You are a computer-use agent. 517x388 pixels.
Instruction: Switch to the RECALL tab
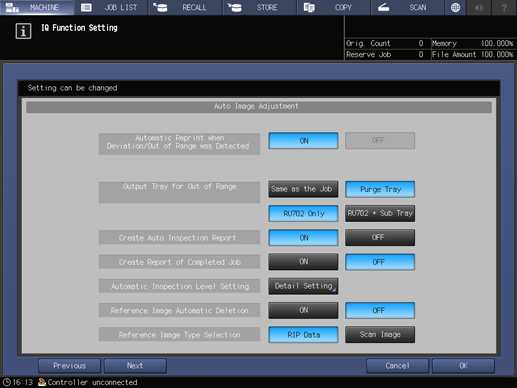tap(186, 7)
